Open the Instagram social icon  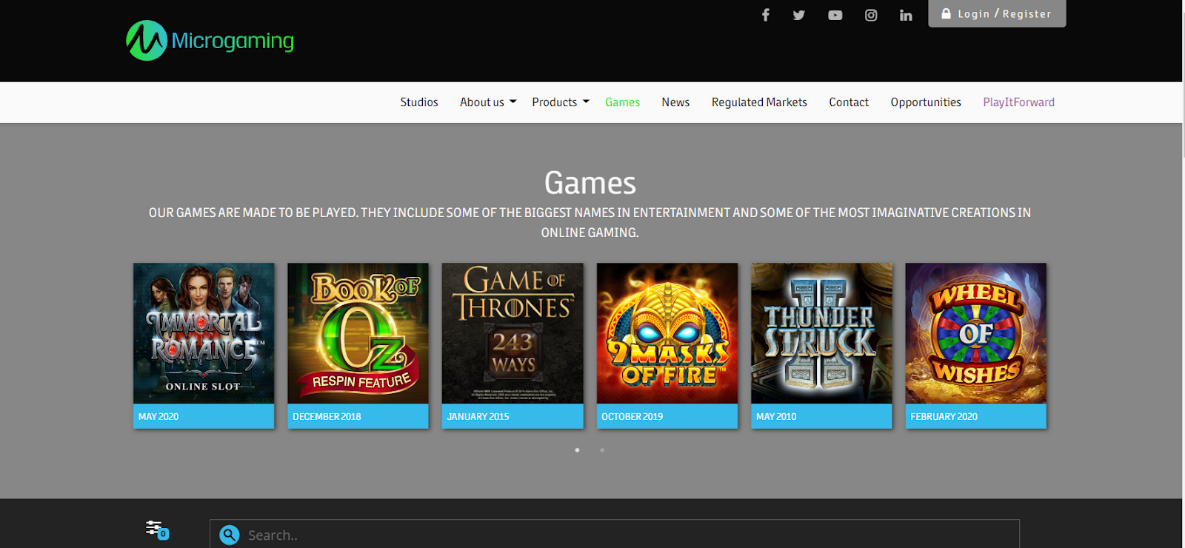pyautogui.click(x=871, y=15)
